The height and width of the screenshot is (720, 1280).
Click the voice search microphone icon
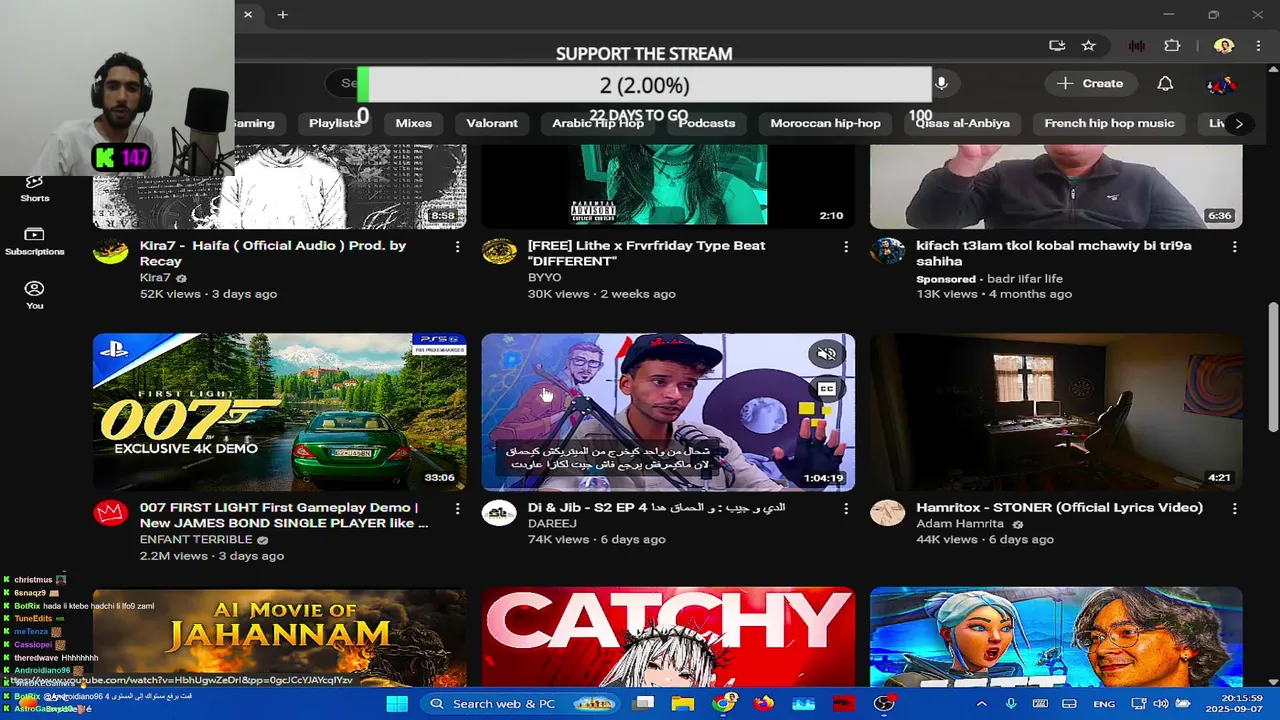click(941, 83)
